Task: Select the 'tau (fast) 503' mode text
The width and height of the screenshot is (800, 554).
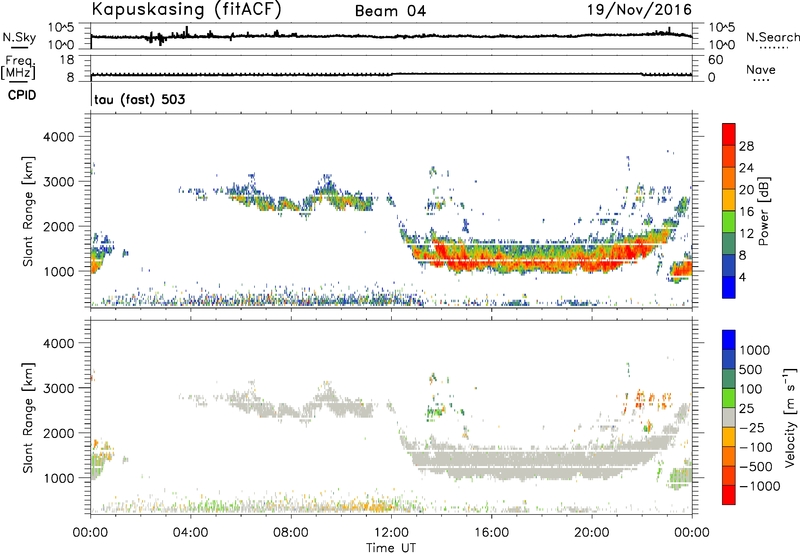Action: 140,99
